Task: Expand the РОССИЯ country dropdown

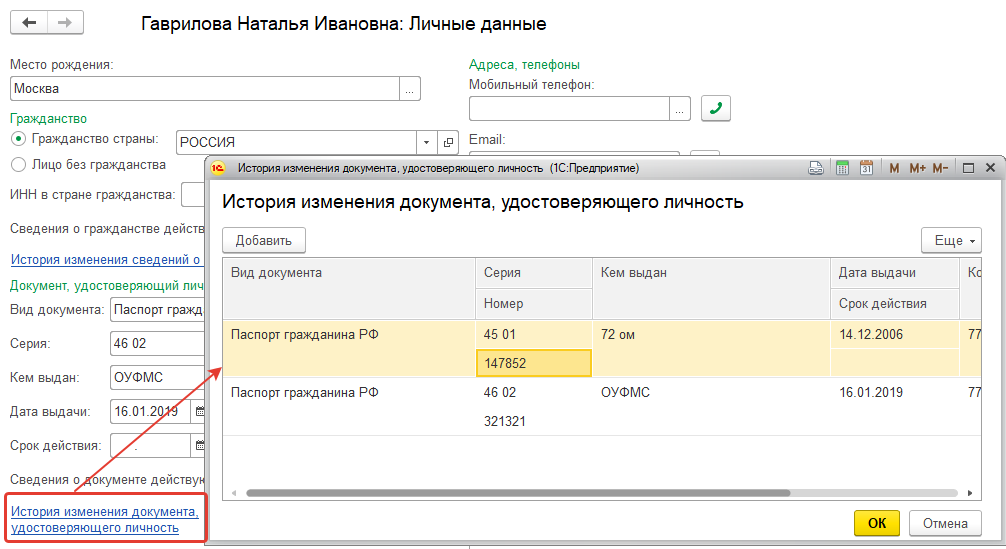Action: point(427,142)
